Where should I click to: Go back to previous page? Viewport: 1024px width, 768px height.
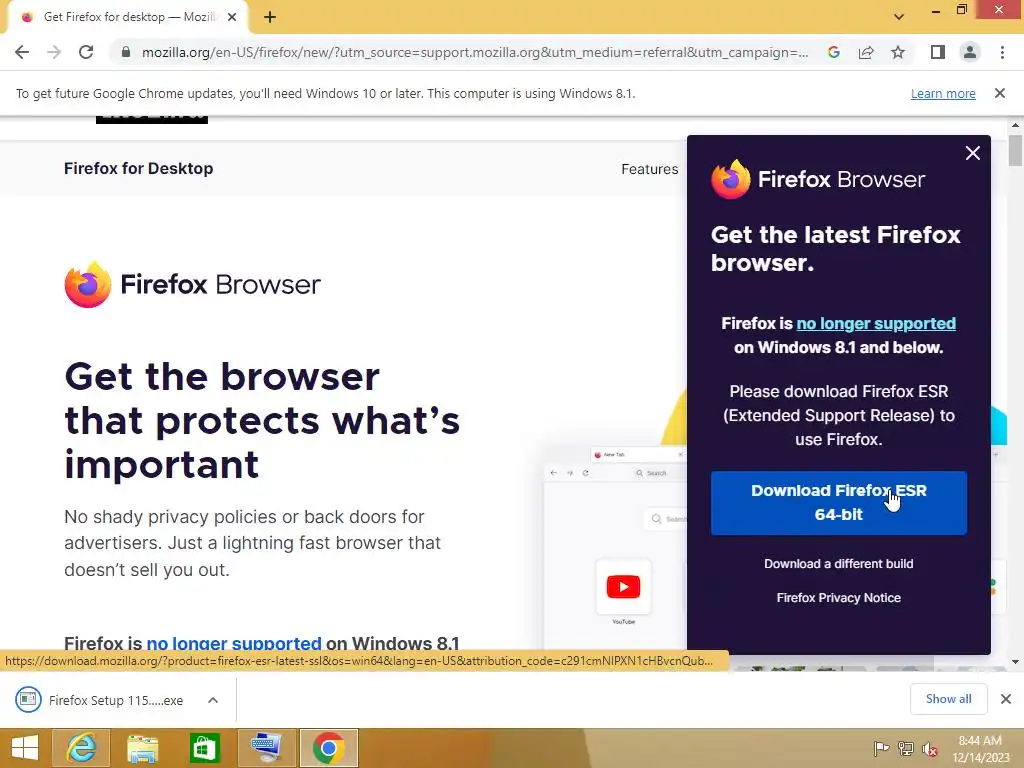click(22, 52)
